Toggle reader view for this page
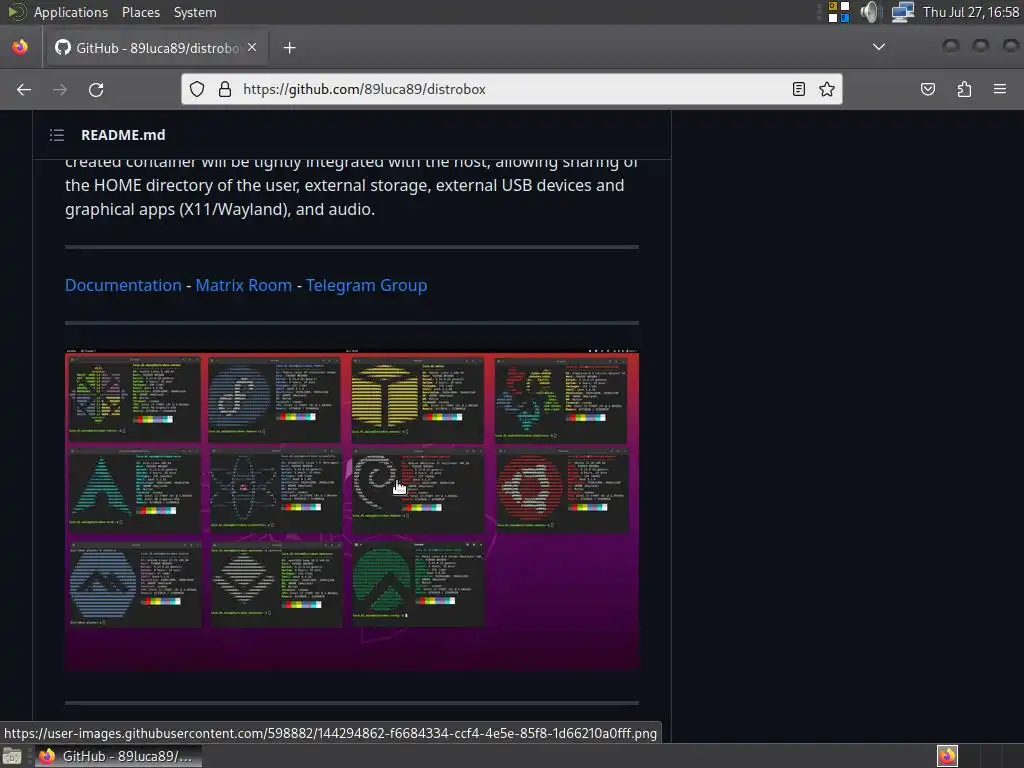 (x=798, y=89)
